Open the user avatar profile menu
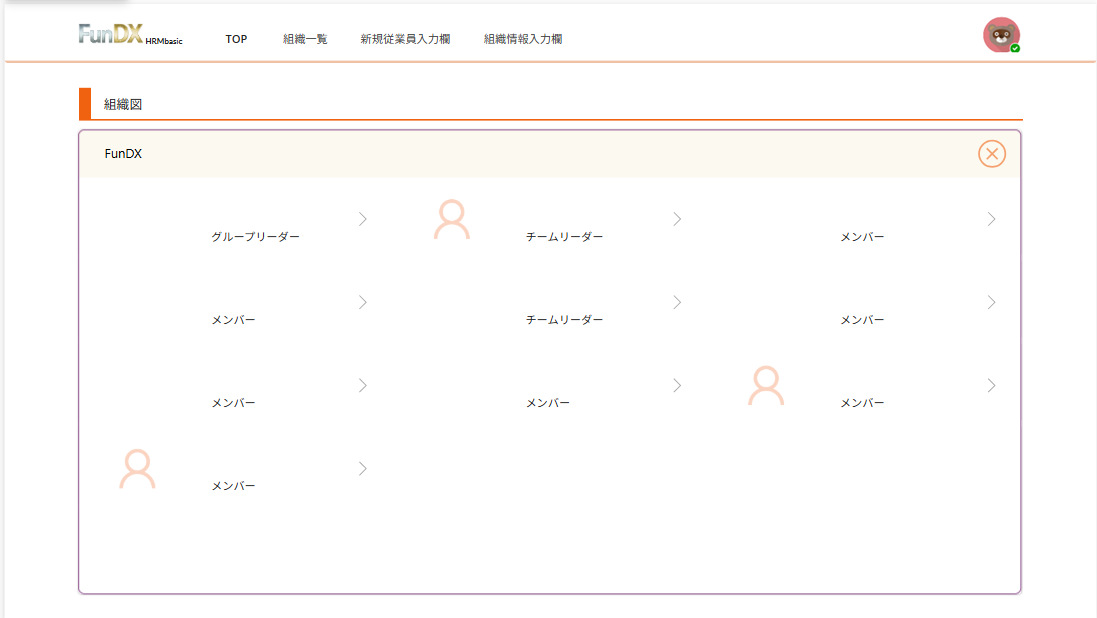 click(x=1000, y=35)
